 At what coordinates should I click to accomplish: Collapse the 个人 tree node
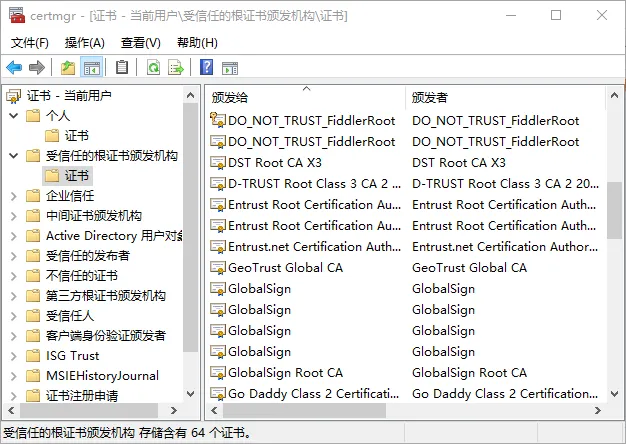14,116
